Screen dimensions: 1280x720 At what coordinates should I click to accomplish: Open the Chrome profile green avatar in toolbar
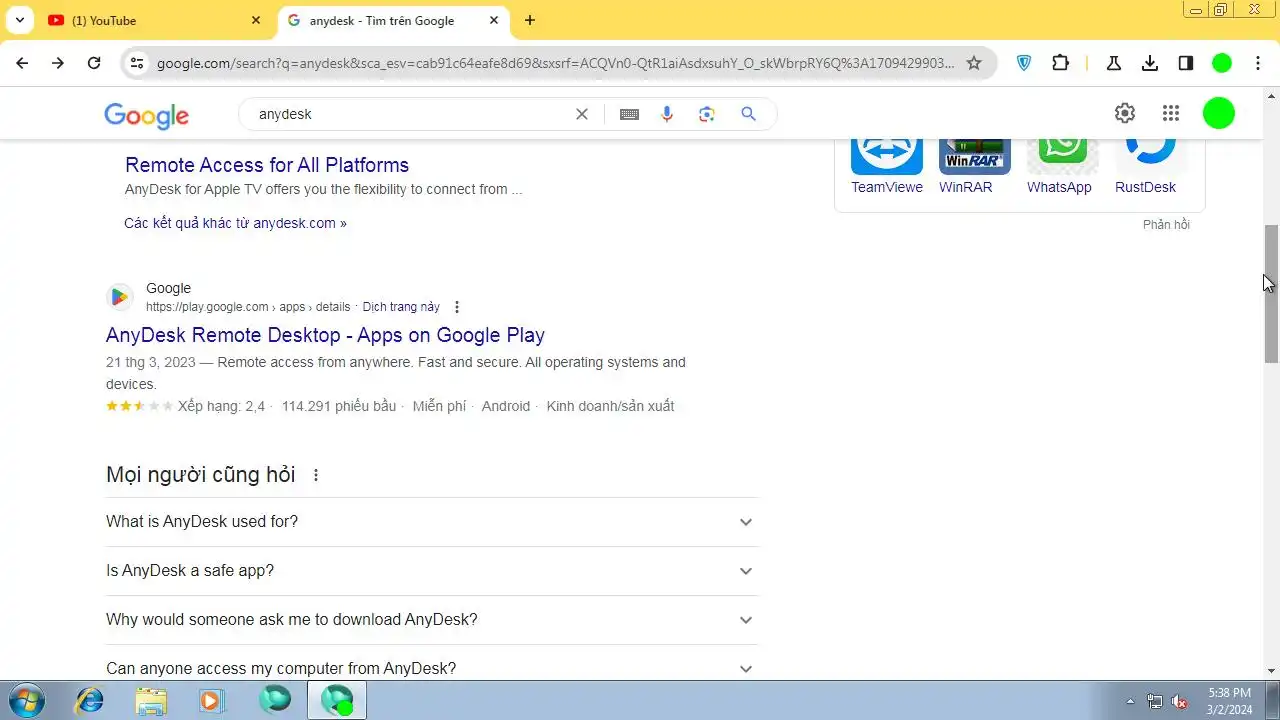[1222, 63]
